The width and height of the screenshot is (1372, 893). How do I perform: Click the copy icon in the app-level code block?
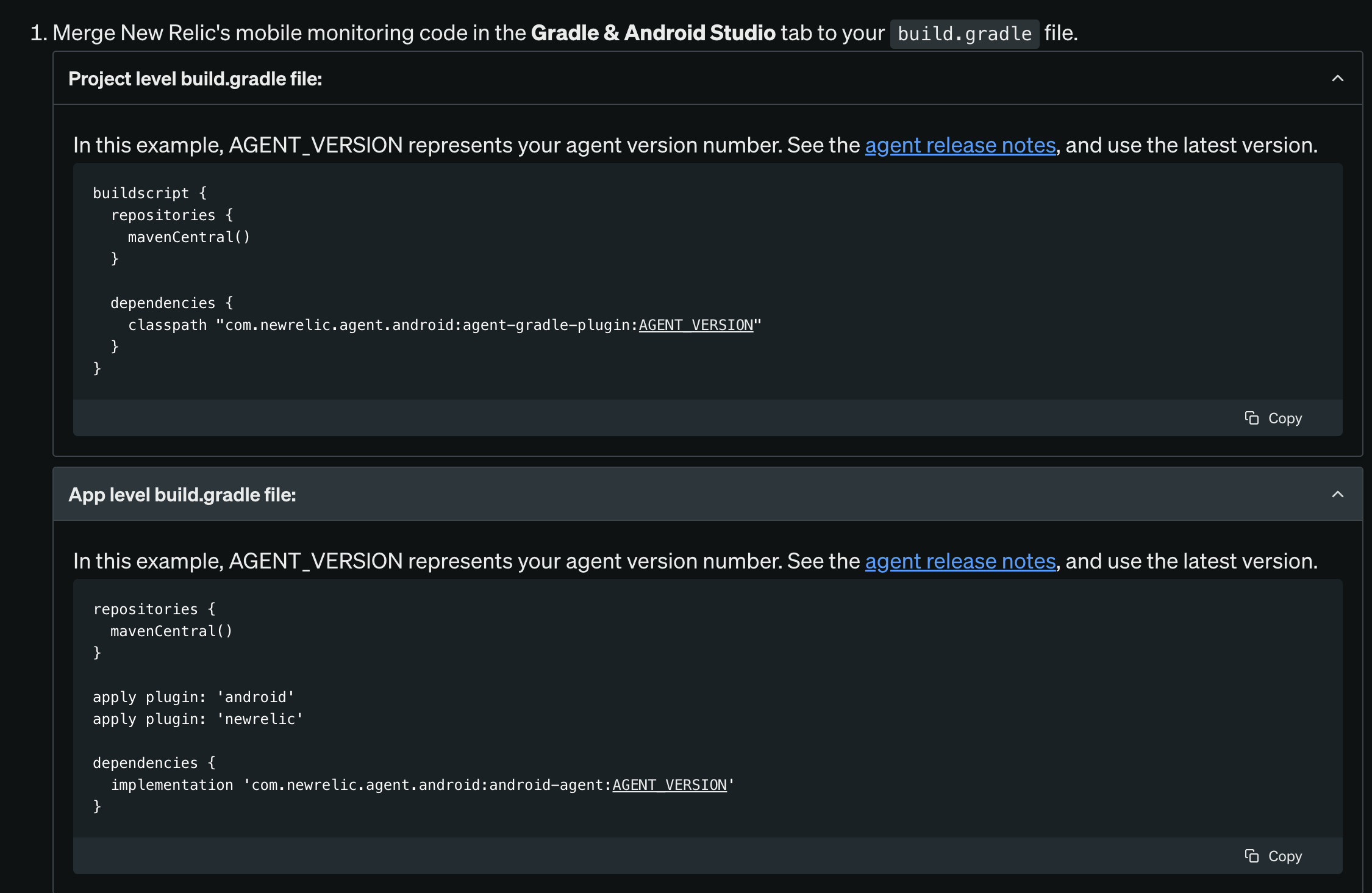[x=1251, y=856]
